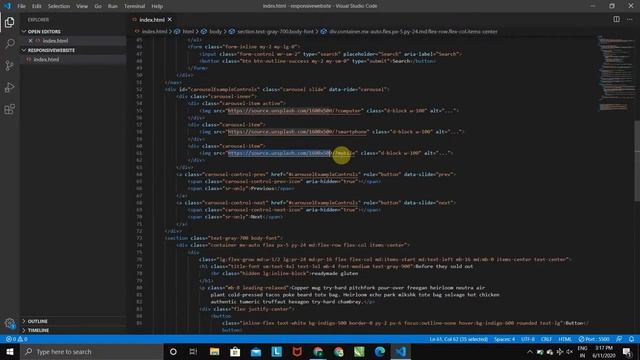The image size is (640, 360).
Task: Open the feedback icon in status bar
Action: 619,339
